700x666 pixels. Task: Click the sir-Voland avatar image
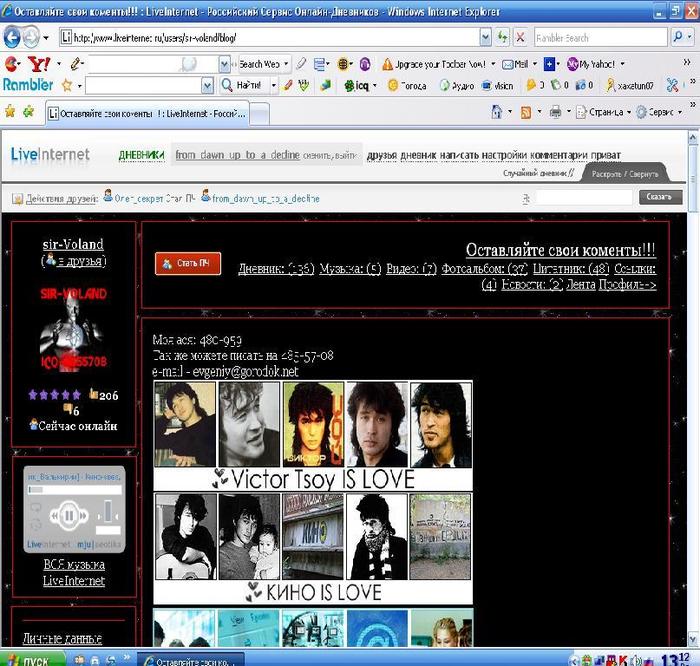tap(73, 328)
